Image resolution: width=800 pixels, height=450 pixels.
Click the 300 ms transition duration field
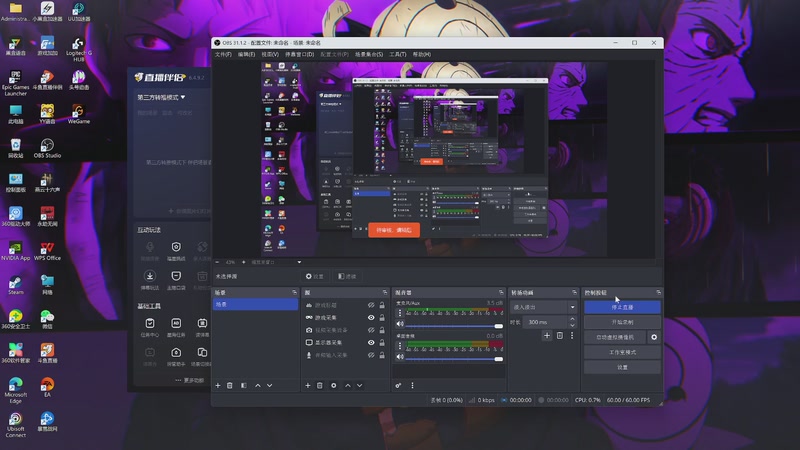point(544,322)
